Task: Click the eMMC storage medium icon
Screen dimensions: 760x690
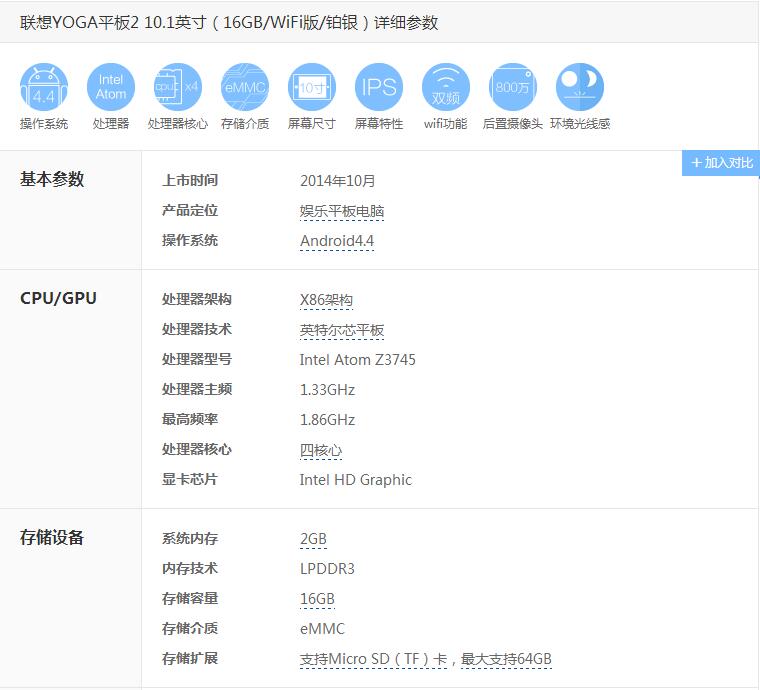Action: coord(245,87)
